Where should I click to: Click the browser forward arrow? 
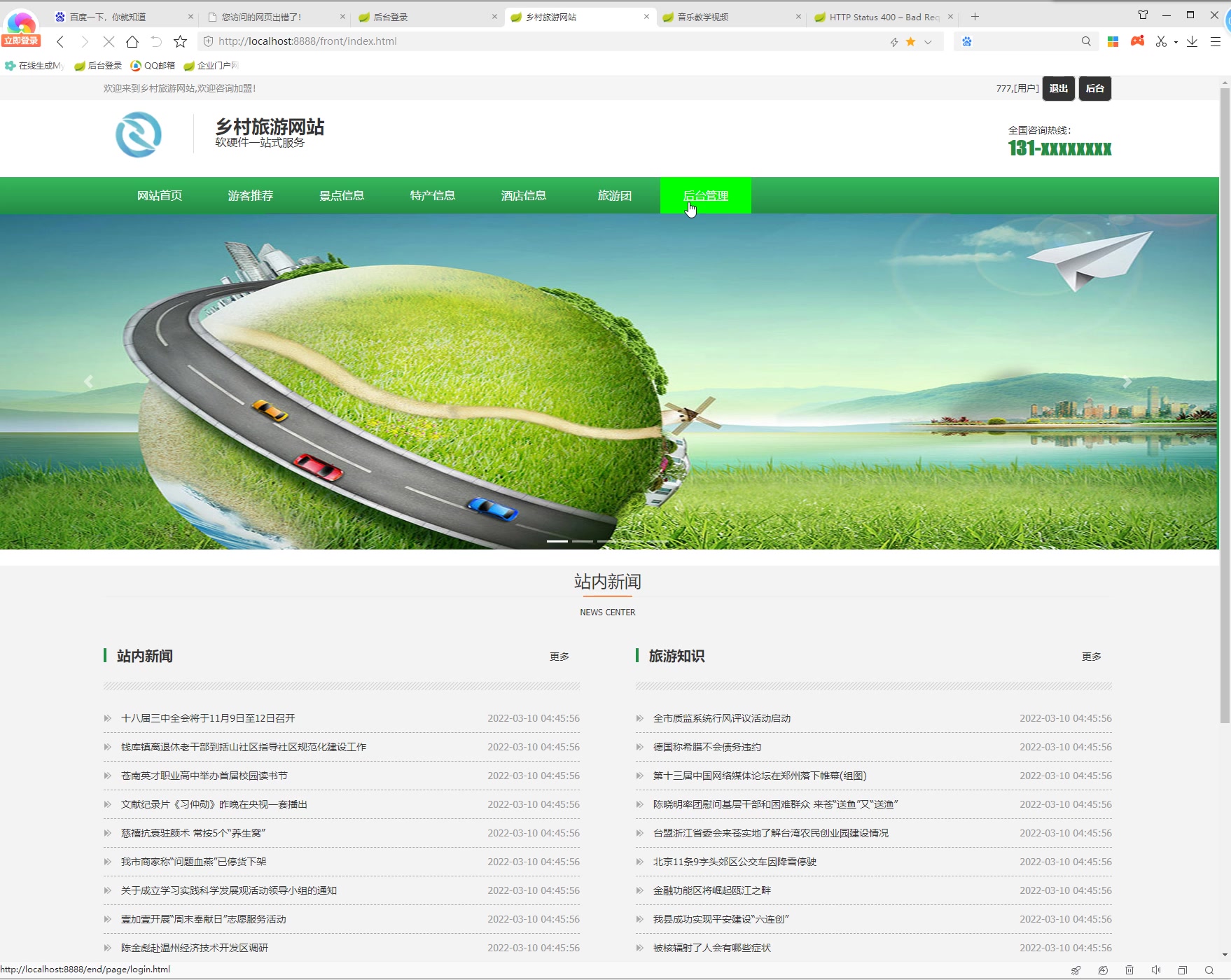(84, 41)
